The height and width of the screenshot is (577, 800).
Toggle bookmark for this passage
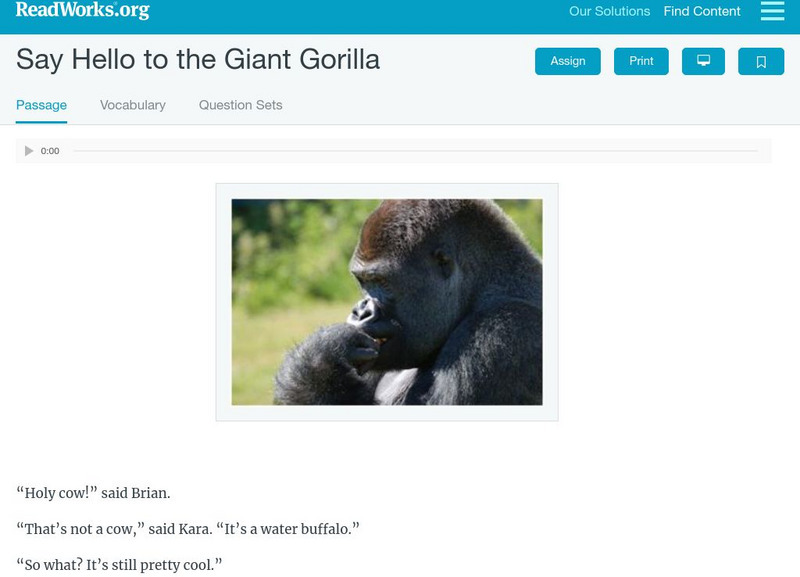pyautogui.click(x=761, y=61)
